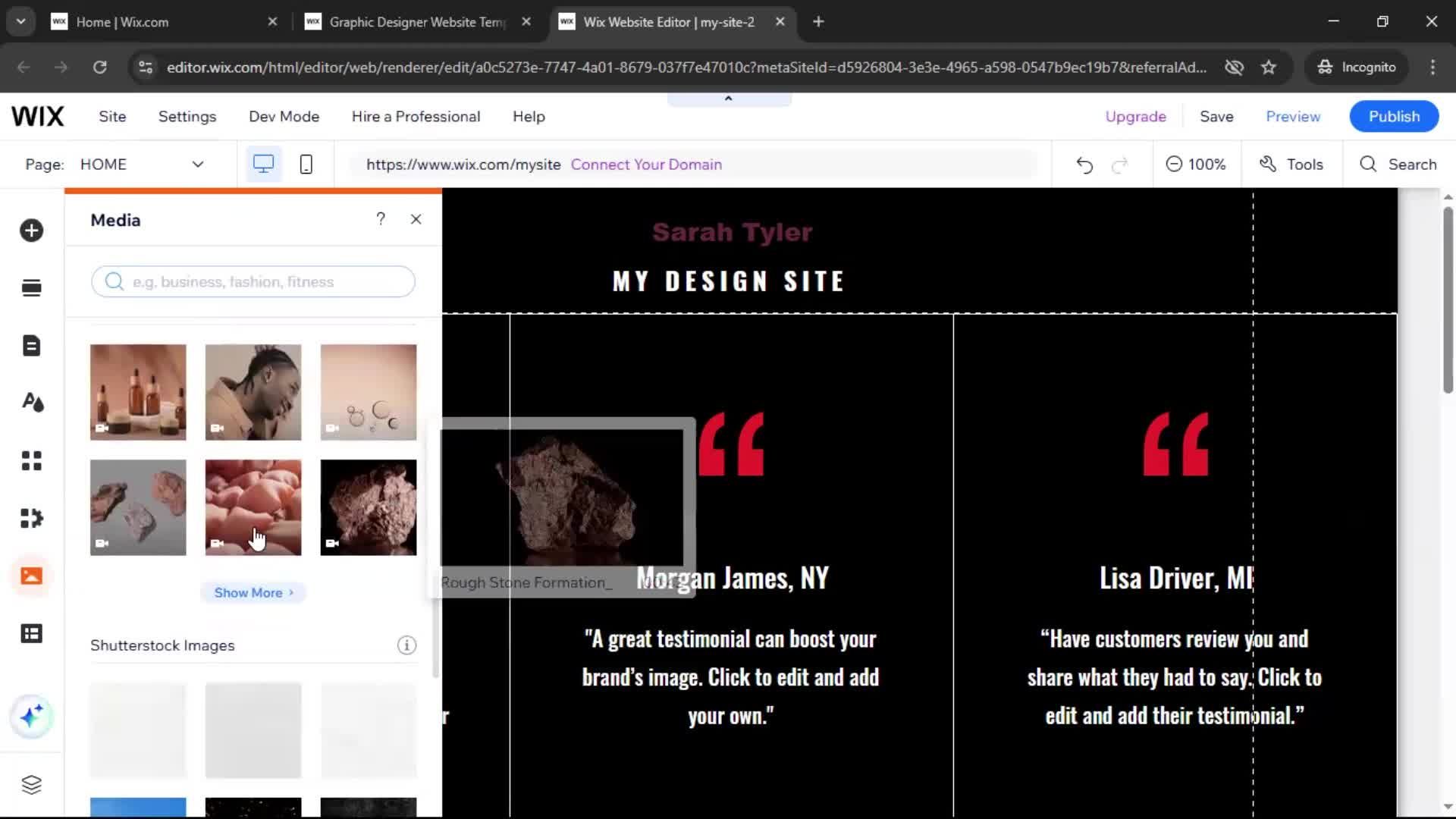Open the My Business puzzle icon
The width and height of the screenshot is (1456, 819).
click(31, 518)
